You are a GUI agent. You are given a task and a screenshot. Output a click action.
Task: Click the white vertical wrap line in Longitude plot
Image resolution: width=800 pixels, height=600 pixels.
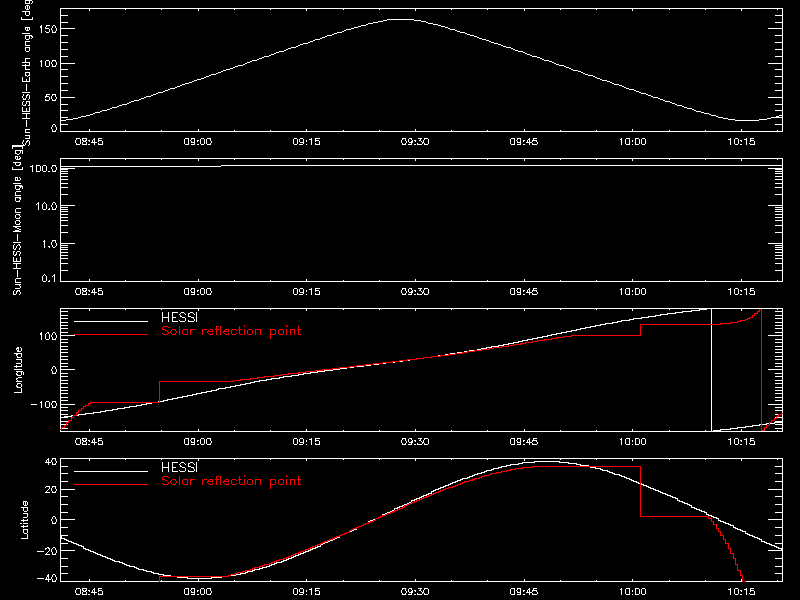coord(711,370)
